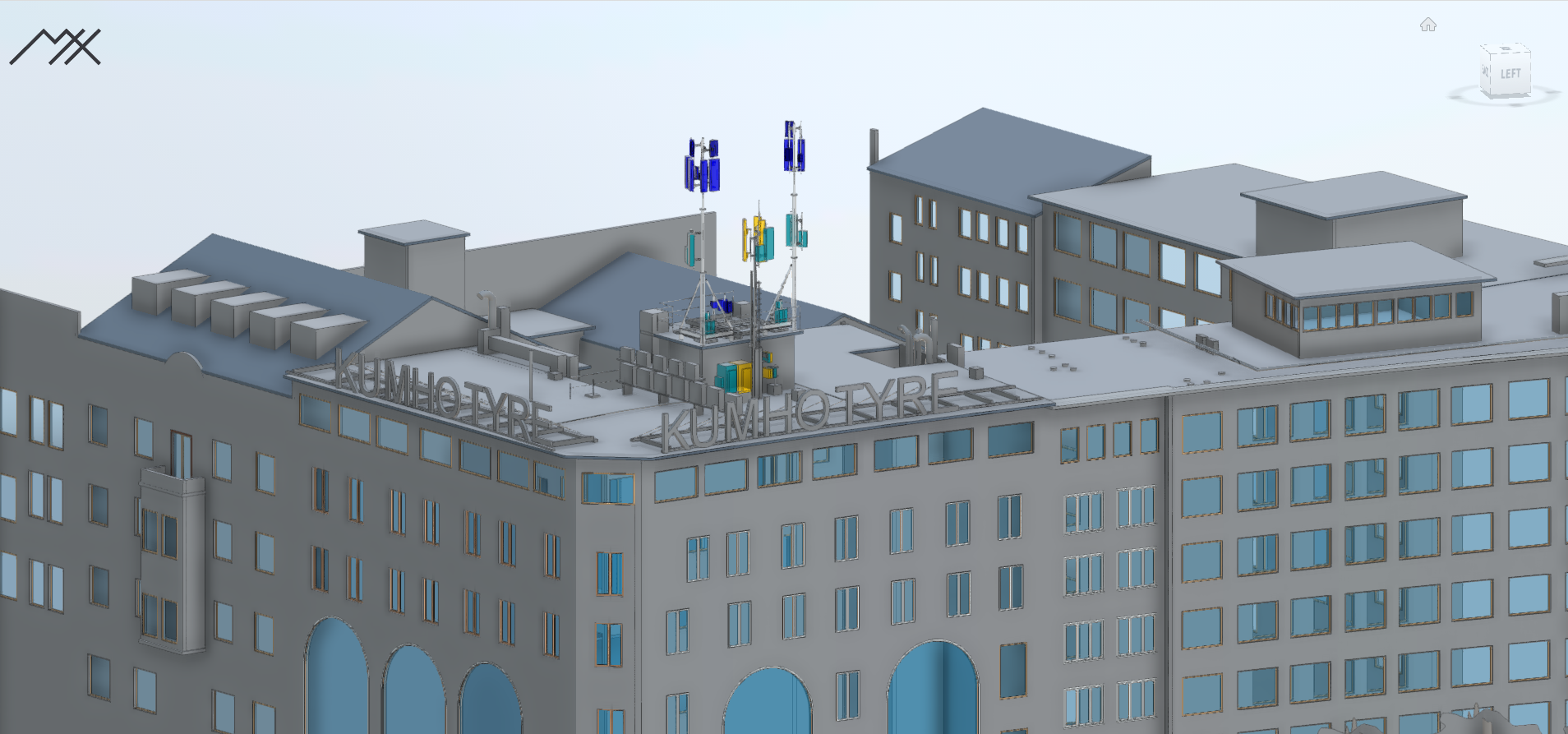Click the Home view icon
The width and height of the screenshot is (1568, 734).
pos(1427,25)
